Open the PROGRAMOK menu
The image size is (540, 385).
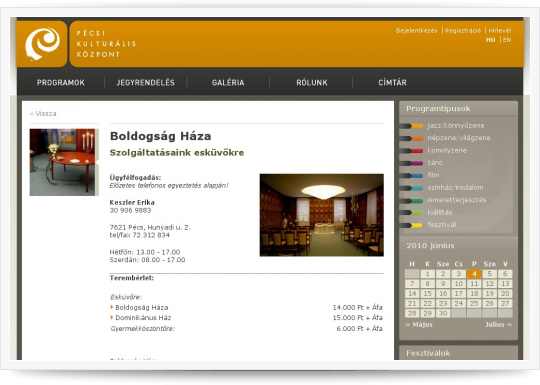[61, 83]
